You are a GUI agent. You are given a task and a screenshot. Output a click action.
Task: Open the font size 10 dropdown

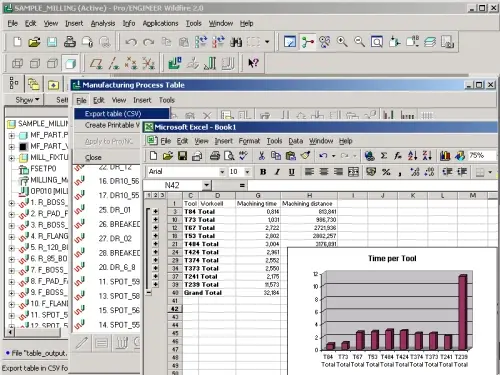click(247, 172)
